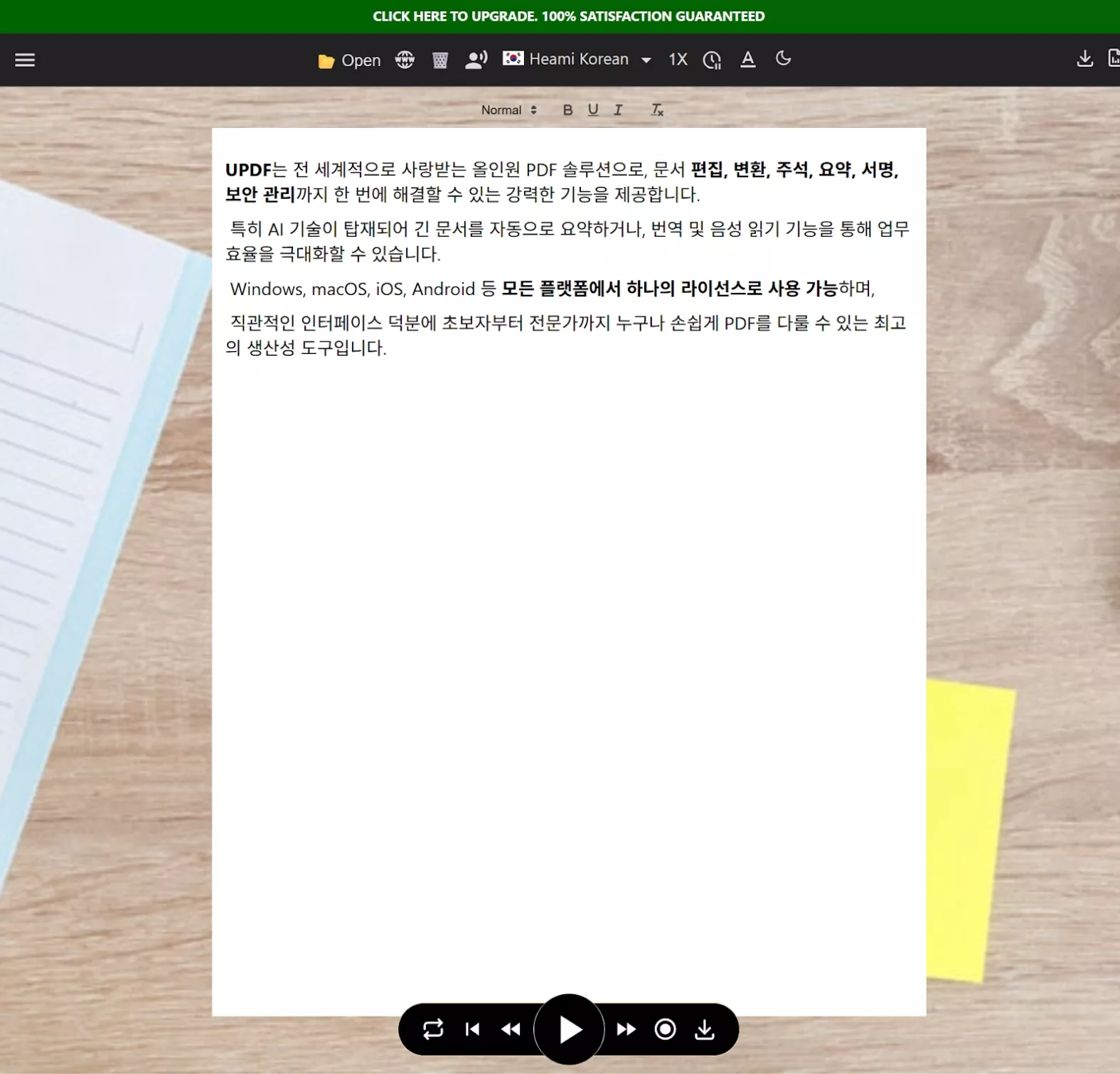Click the large play button
Image resolution: width=1120 pixels, height=1074 pixels.
(569, 1029)
